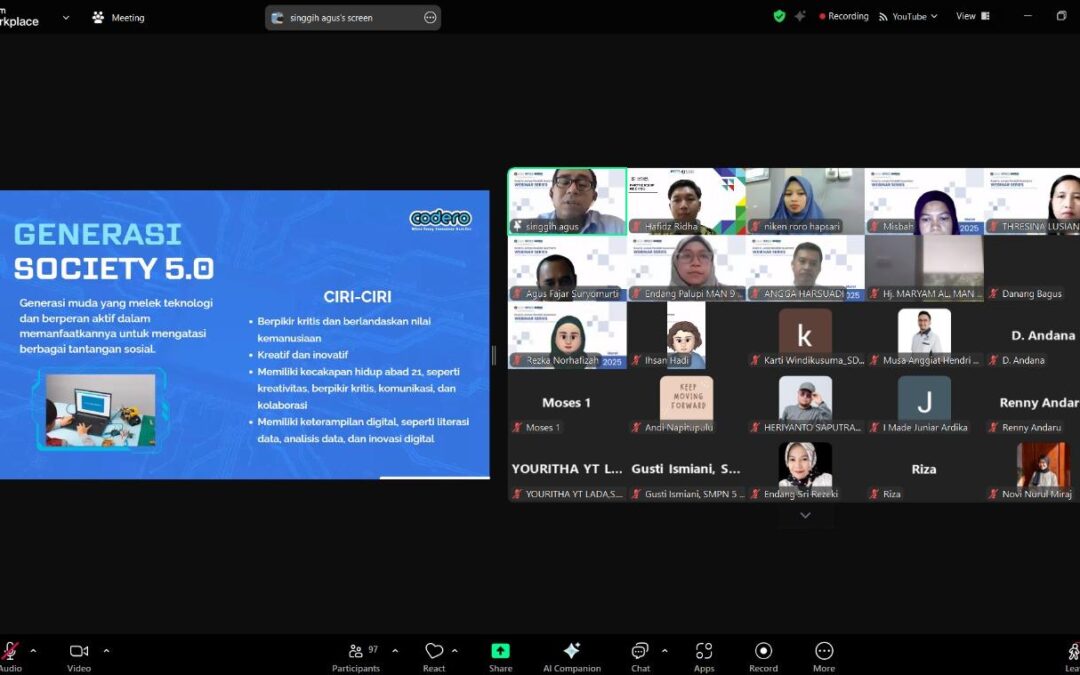Screen dimensions: 1080x675
Task: Click the slide title GENERASI SOCIETY 5.0
Action: pyautogui.click(x=114, y=251)
